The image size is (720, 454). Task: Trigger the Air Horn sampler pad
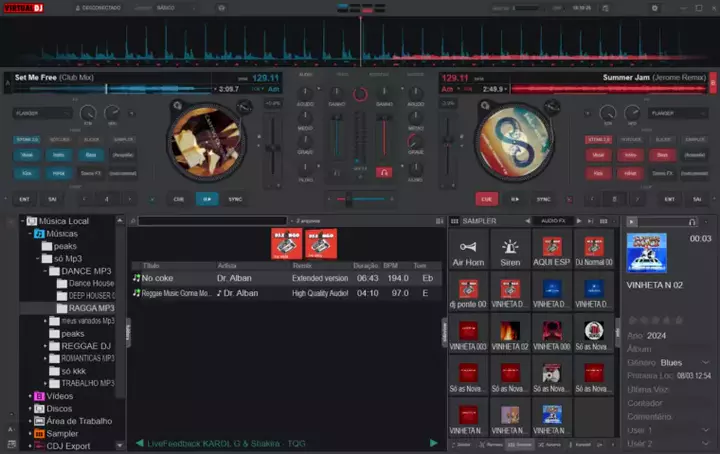(x=468, y=252)
